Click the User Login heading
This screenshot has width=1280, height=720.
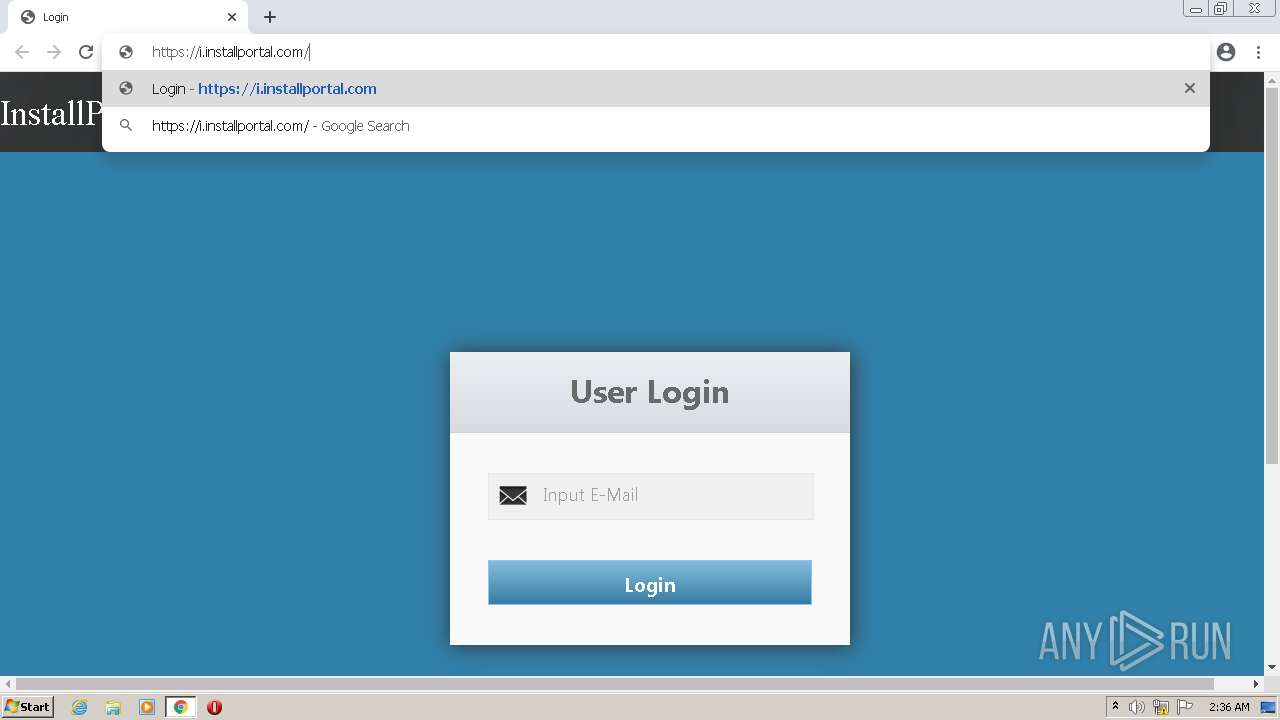[x=650, y=392]
